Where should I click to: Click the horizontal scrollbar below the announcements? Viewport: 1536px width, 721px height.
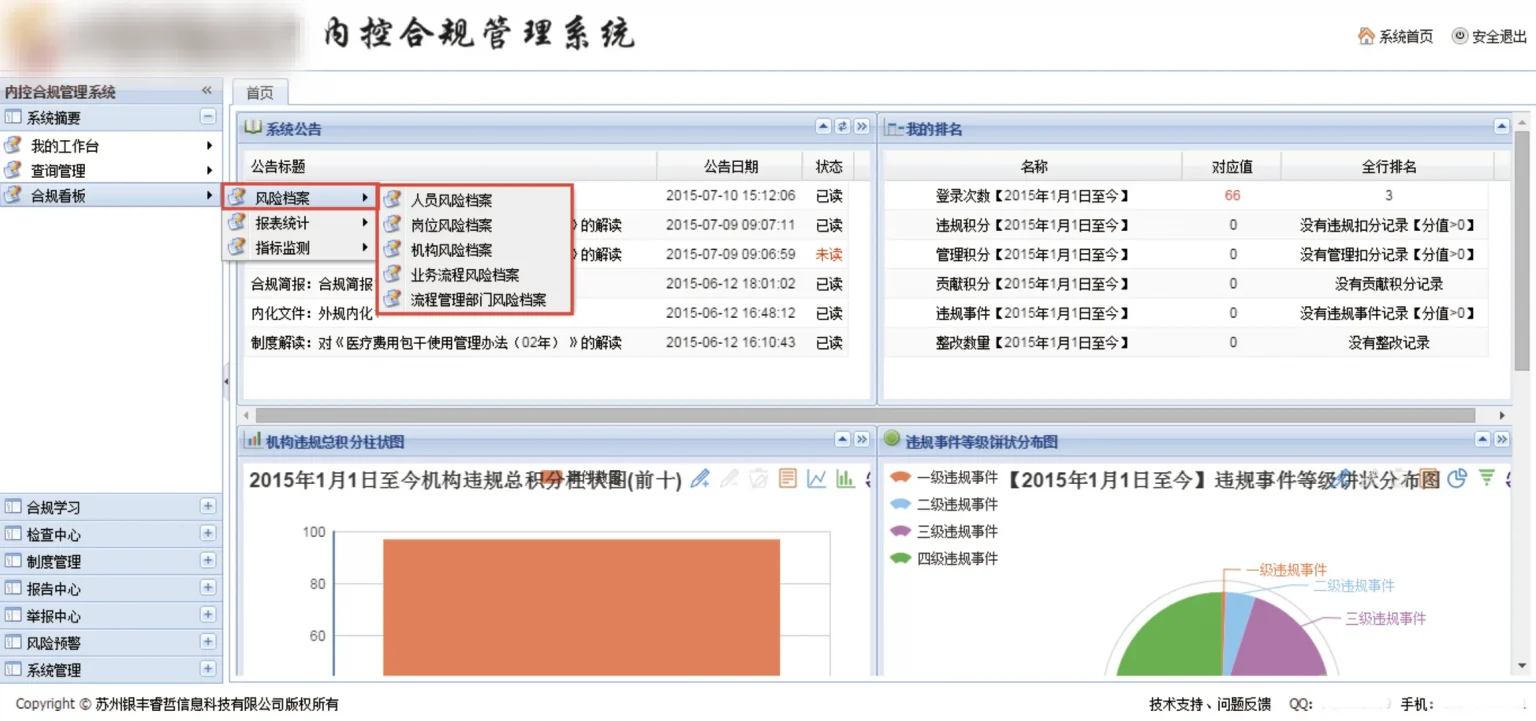[x=865, y=415]
